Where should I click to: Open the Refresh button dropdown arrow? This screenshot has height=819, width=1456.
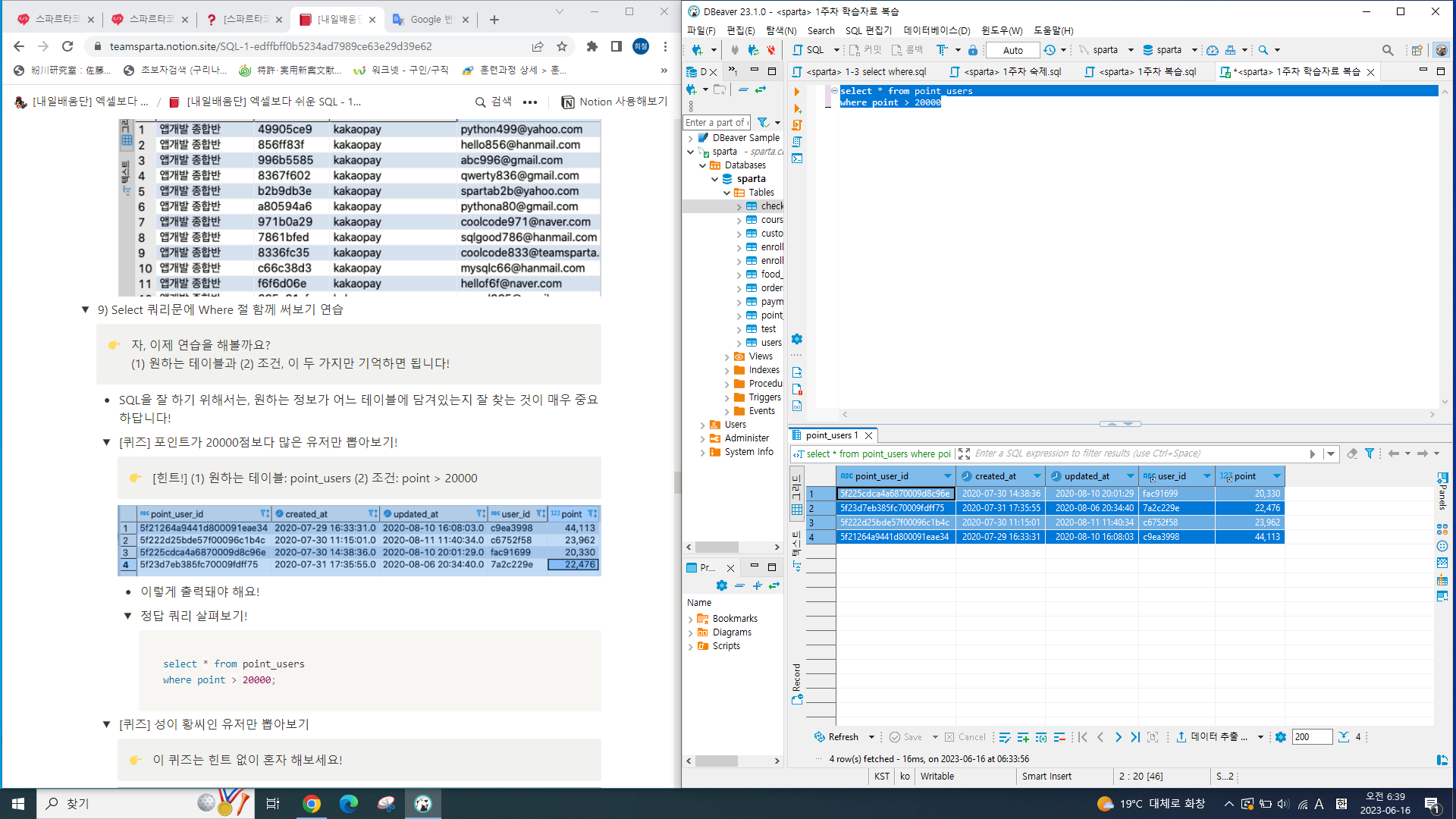(871, 737)
